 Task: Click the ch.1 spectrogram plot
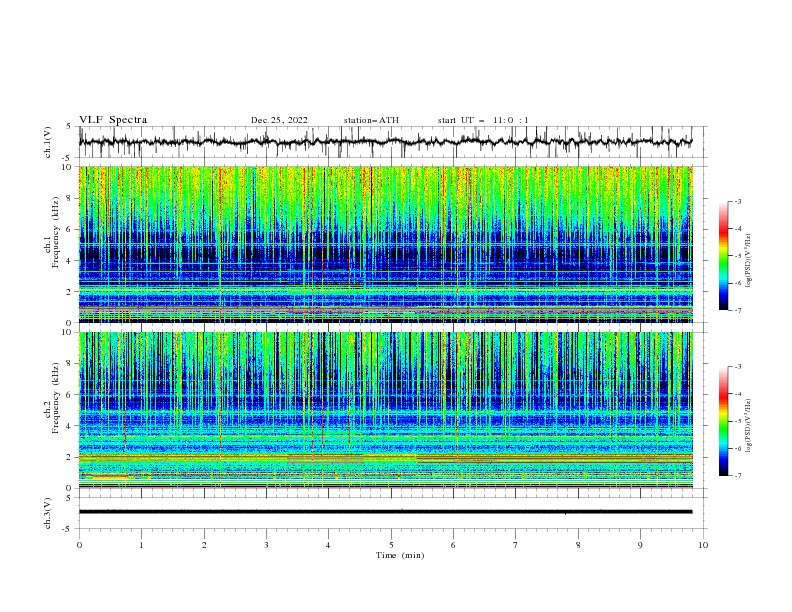coord(386,244)
